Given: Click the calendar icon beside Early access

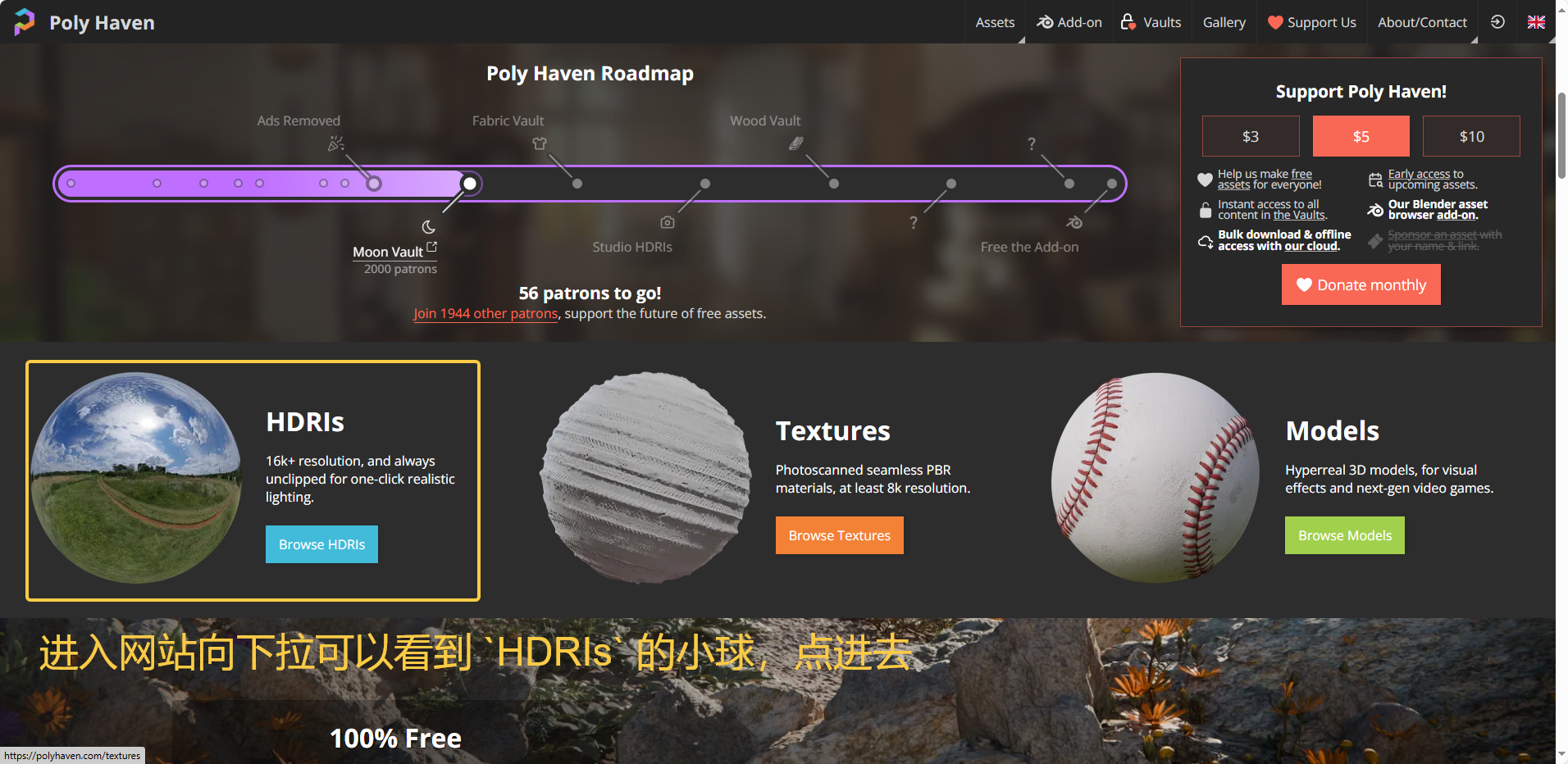Looking at the screenshot, I should pyautogui.click(x=1375, y=180).
